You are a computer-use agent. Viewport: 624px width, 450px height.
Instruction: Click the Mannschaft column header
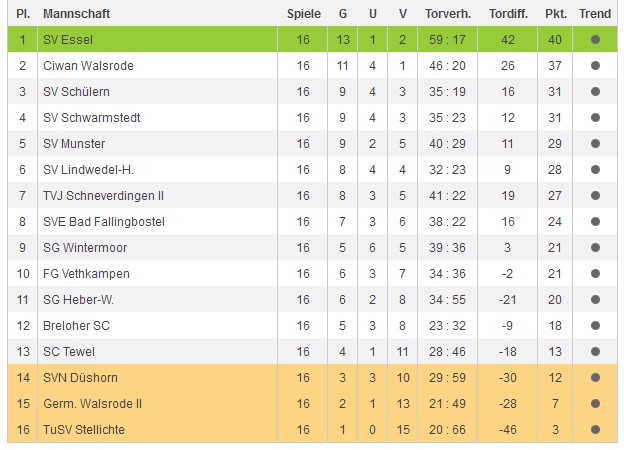tap(77, 14)
